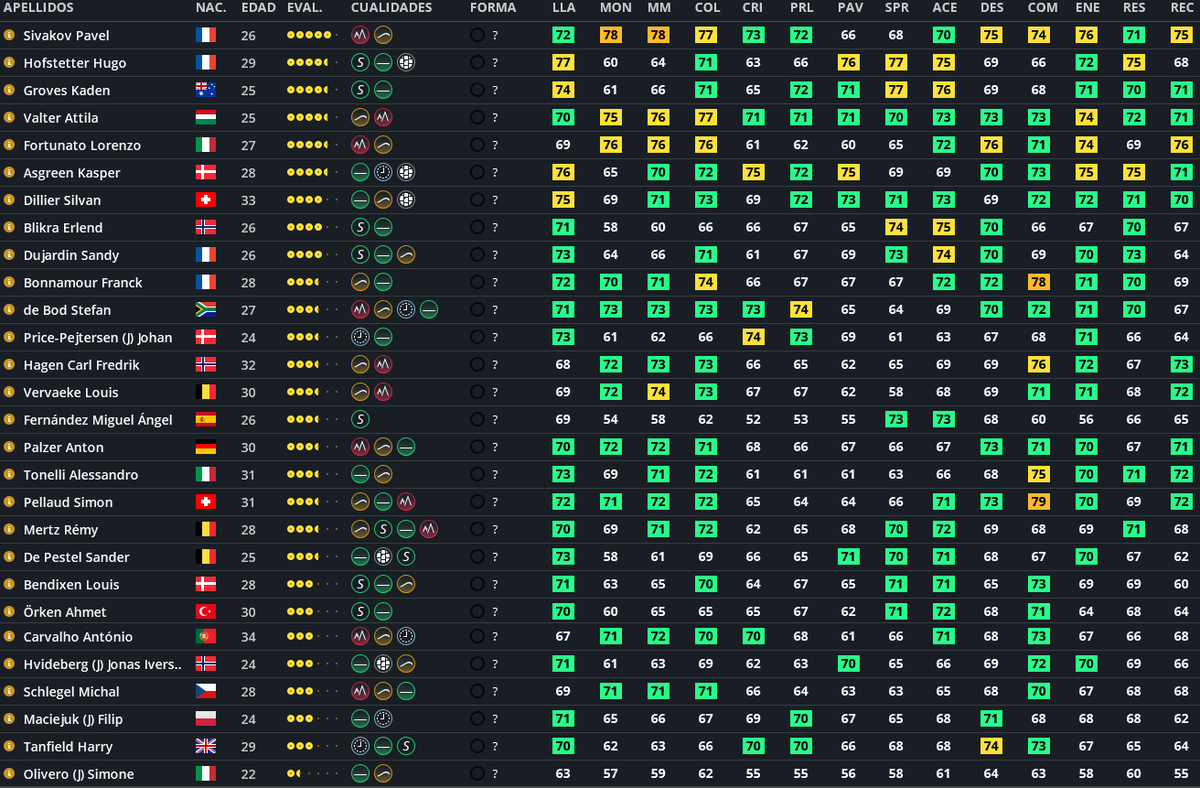Click Tonelli Alessandro's age 31
This screenshot has width=1200, height=788.
point(249,475)
